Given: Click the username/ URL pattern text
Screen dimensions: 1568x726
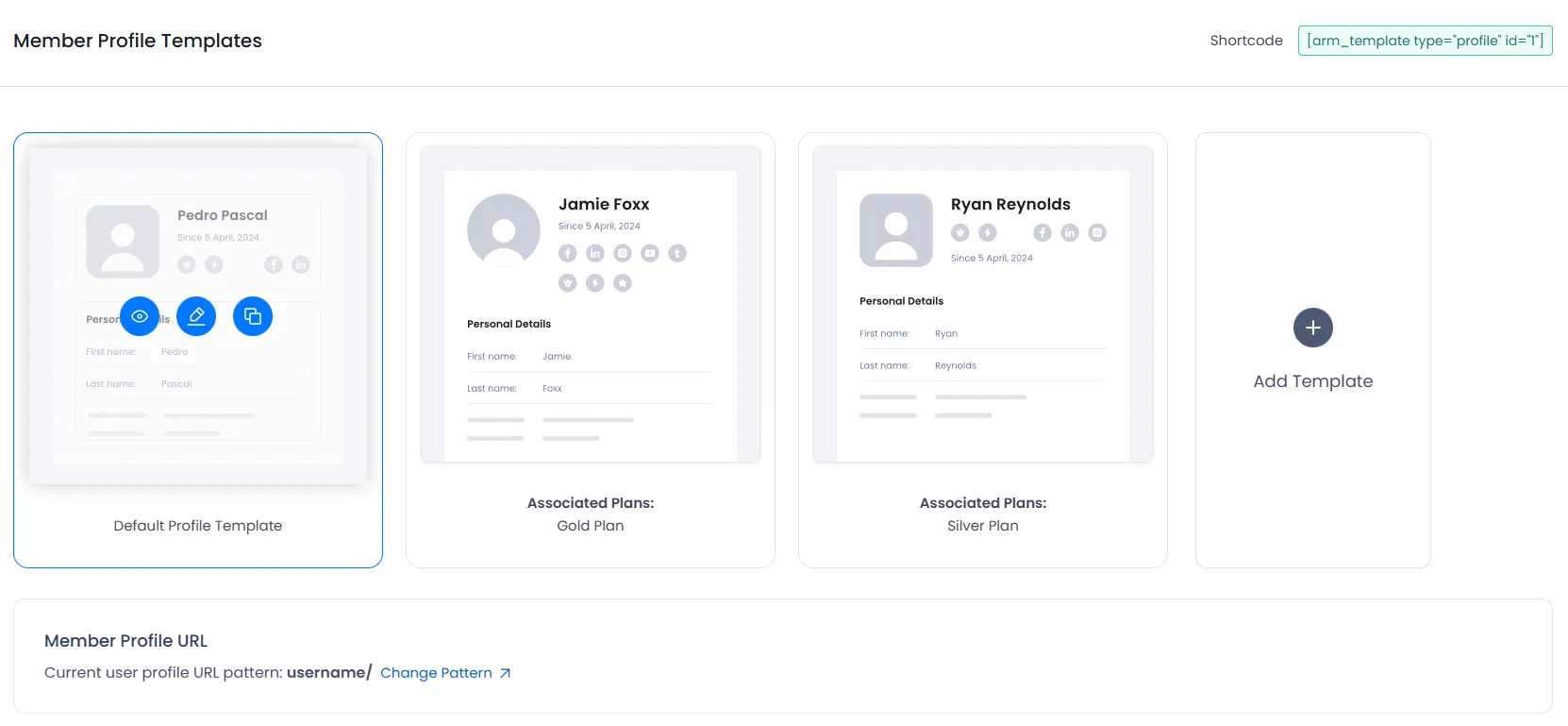Looking at the screenshot, I should point(329,673).
